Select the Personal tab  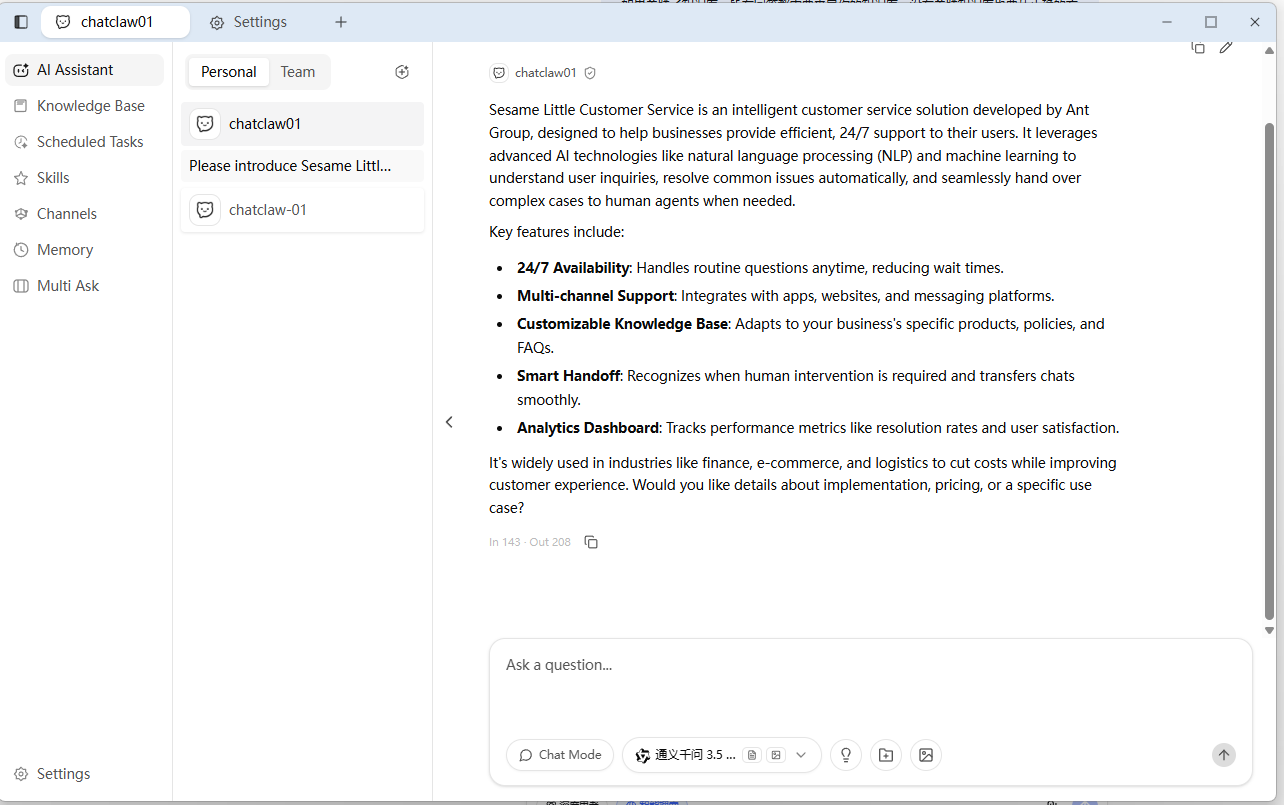pyautogui.click(x=229, y=72)
